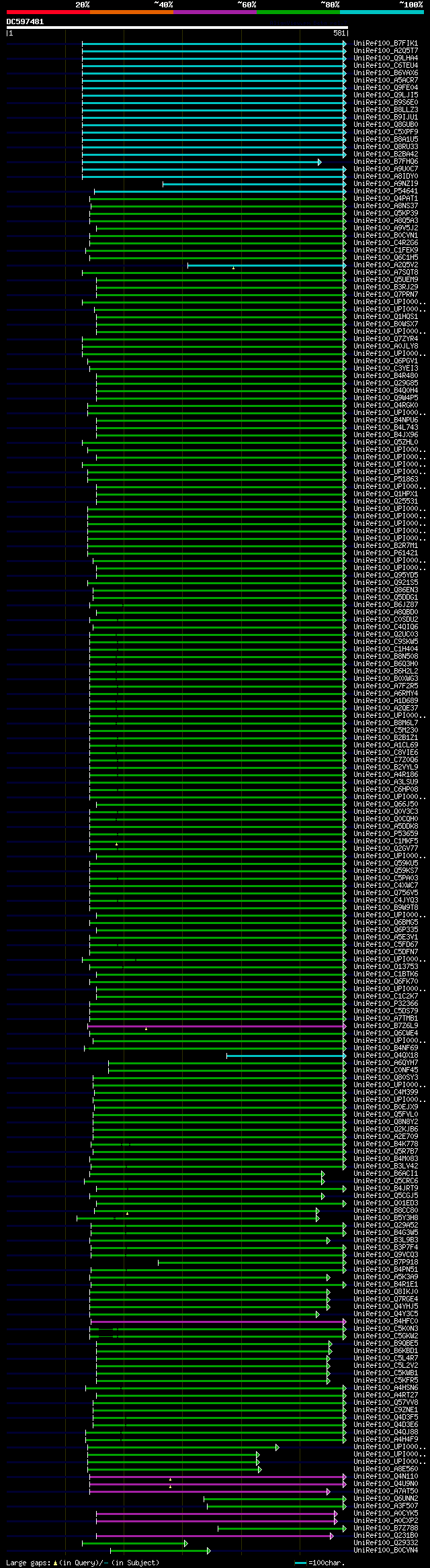Viewport: 430px width, 1568px height.
Task: Select label UniRef100_A2Q5V2
Action: (x=386, y=265)
